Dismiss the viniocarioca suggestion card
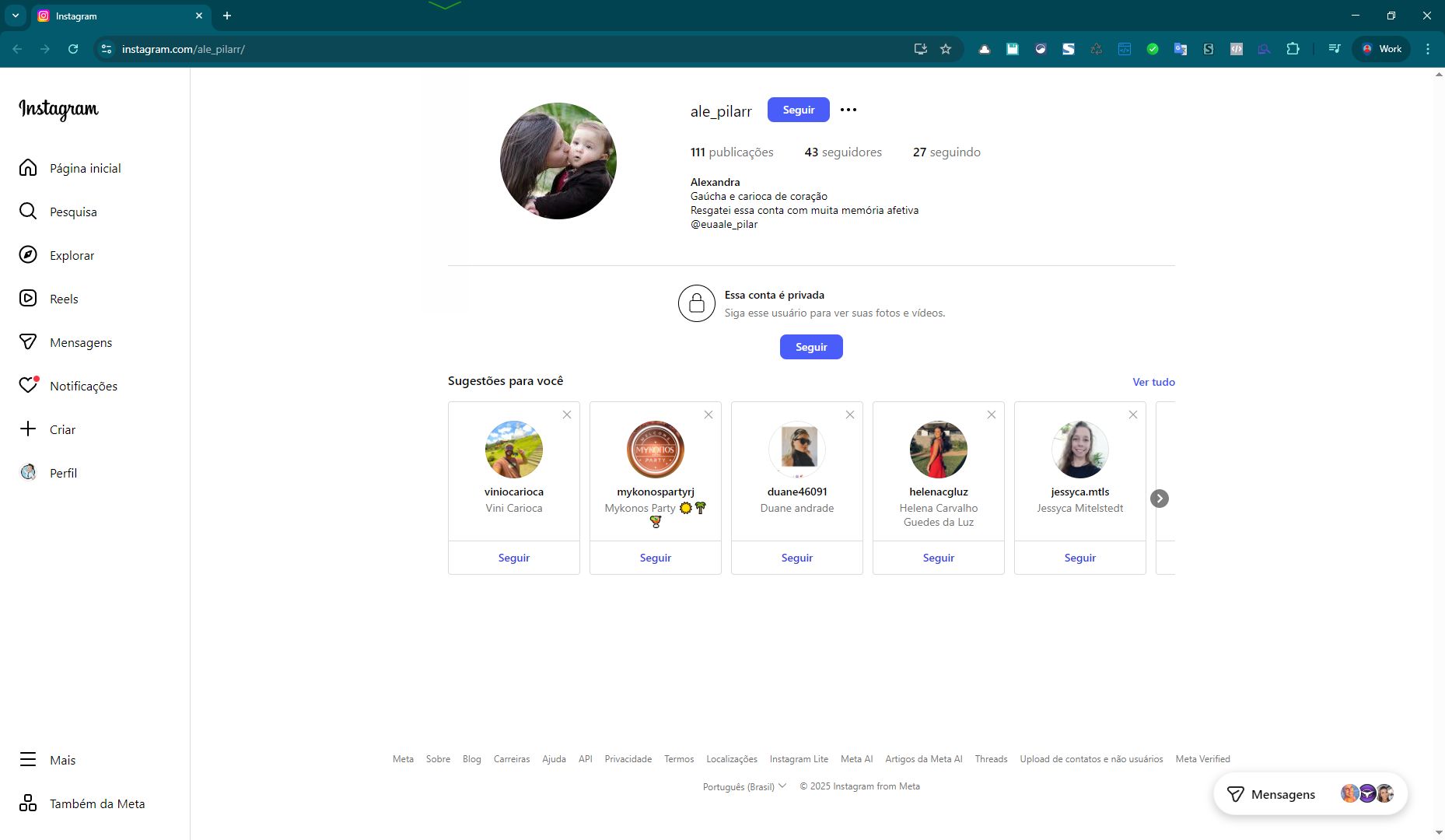 click(567, 415)
